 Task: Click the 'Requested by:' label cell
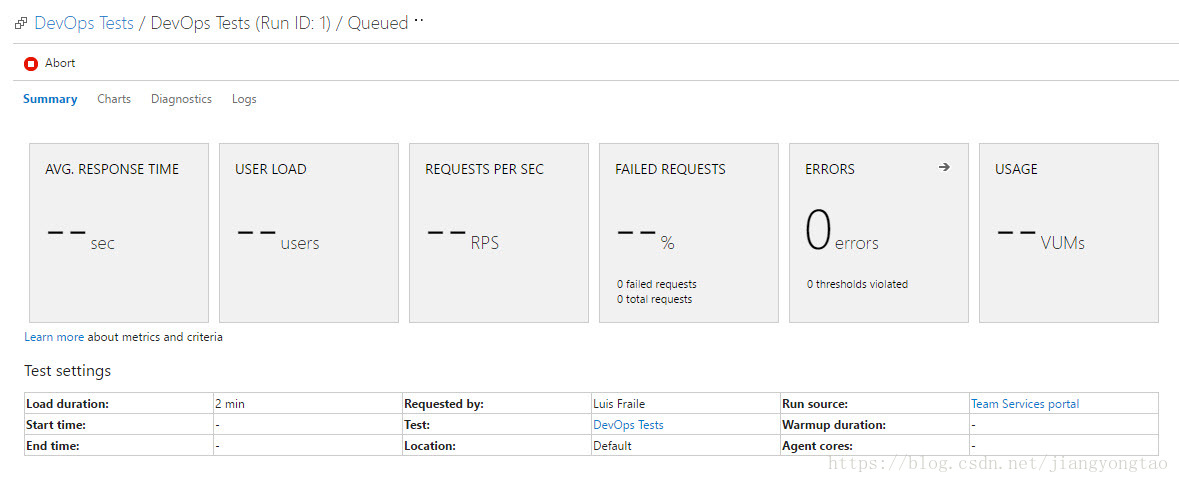(496, 404)
